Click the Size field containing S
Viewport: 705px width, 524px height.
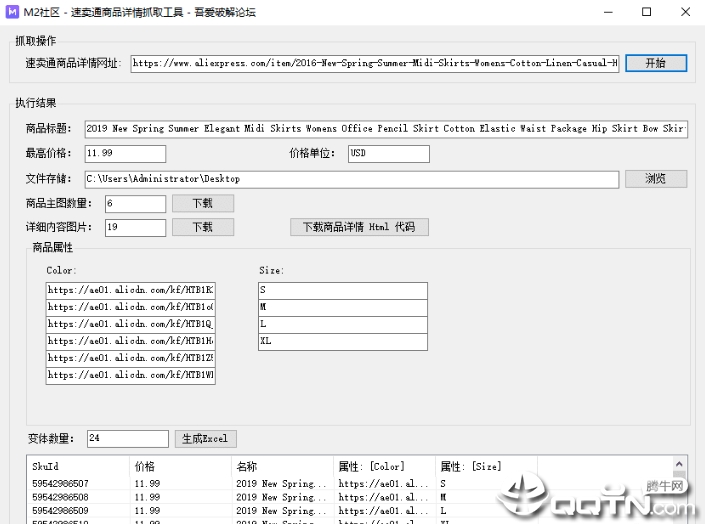pos(343,291)
